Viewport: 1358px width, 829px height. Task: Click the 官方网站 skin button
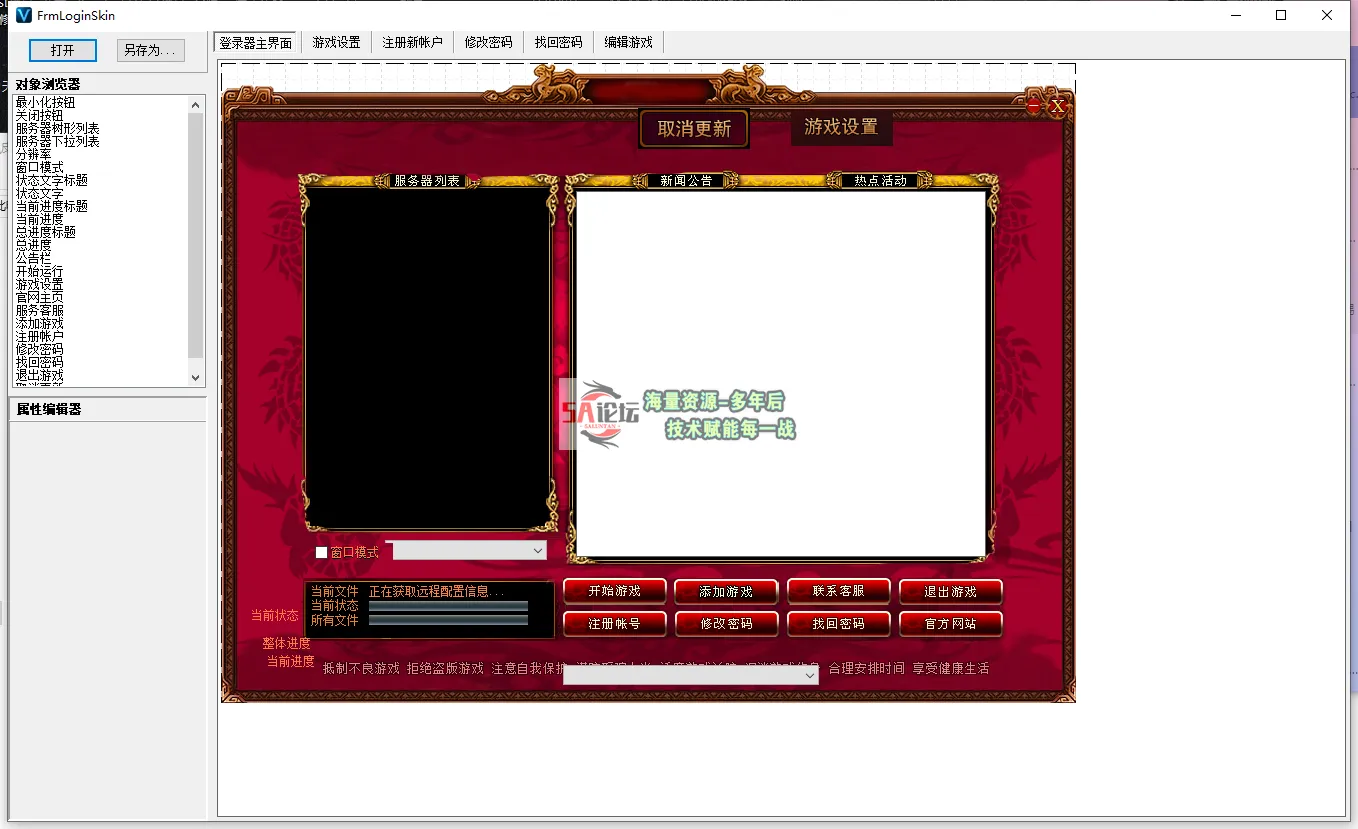point(951,624)
